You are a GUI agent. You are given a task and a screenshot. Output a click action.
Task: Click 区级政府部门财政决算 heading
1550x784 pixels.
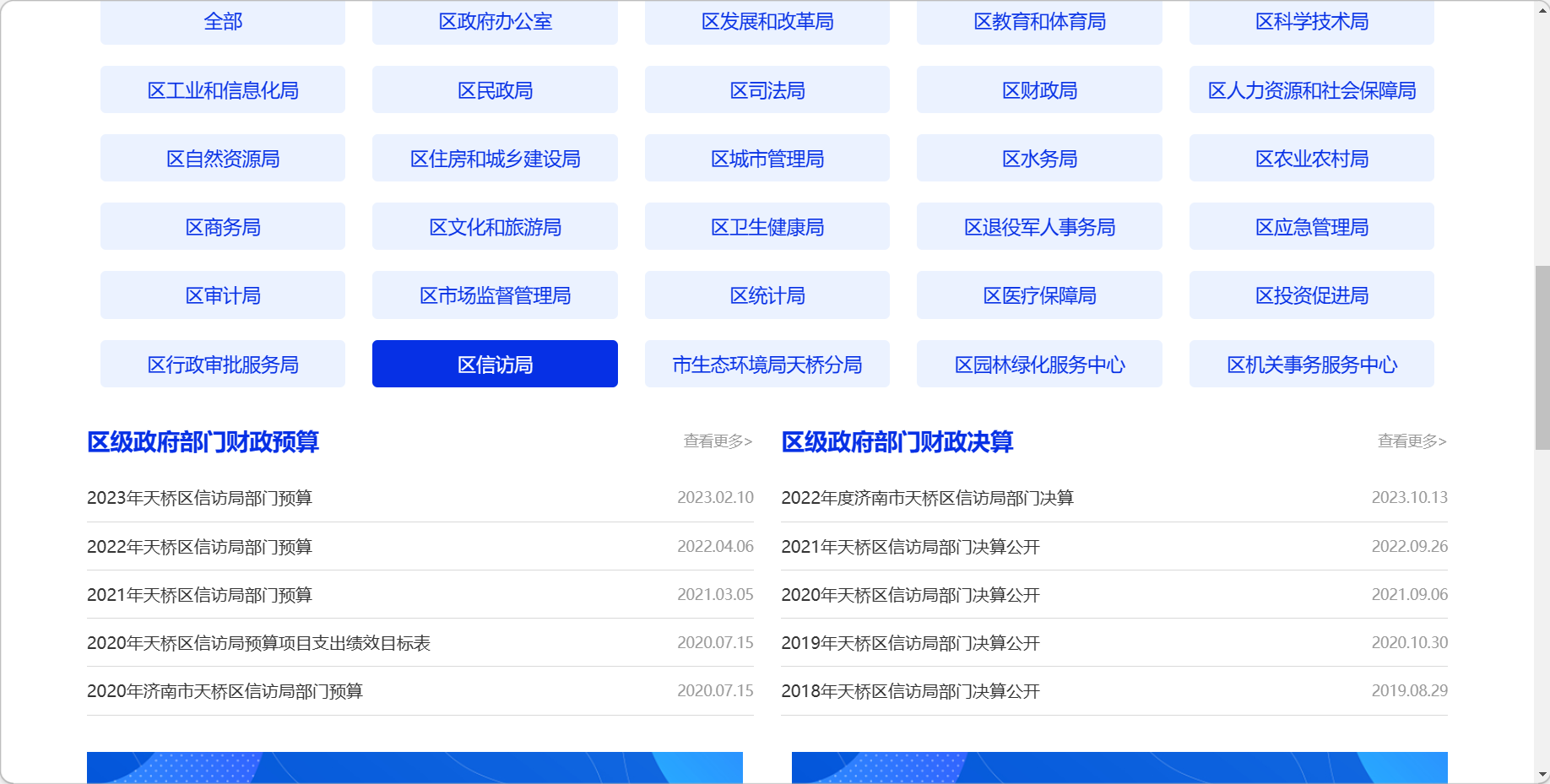click(x=897, y=441)
